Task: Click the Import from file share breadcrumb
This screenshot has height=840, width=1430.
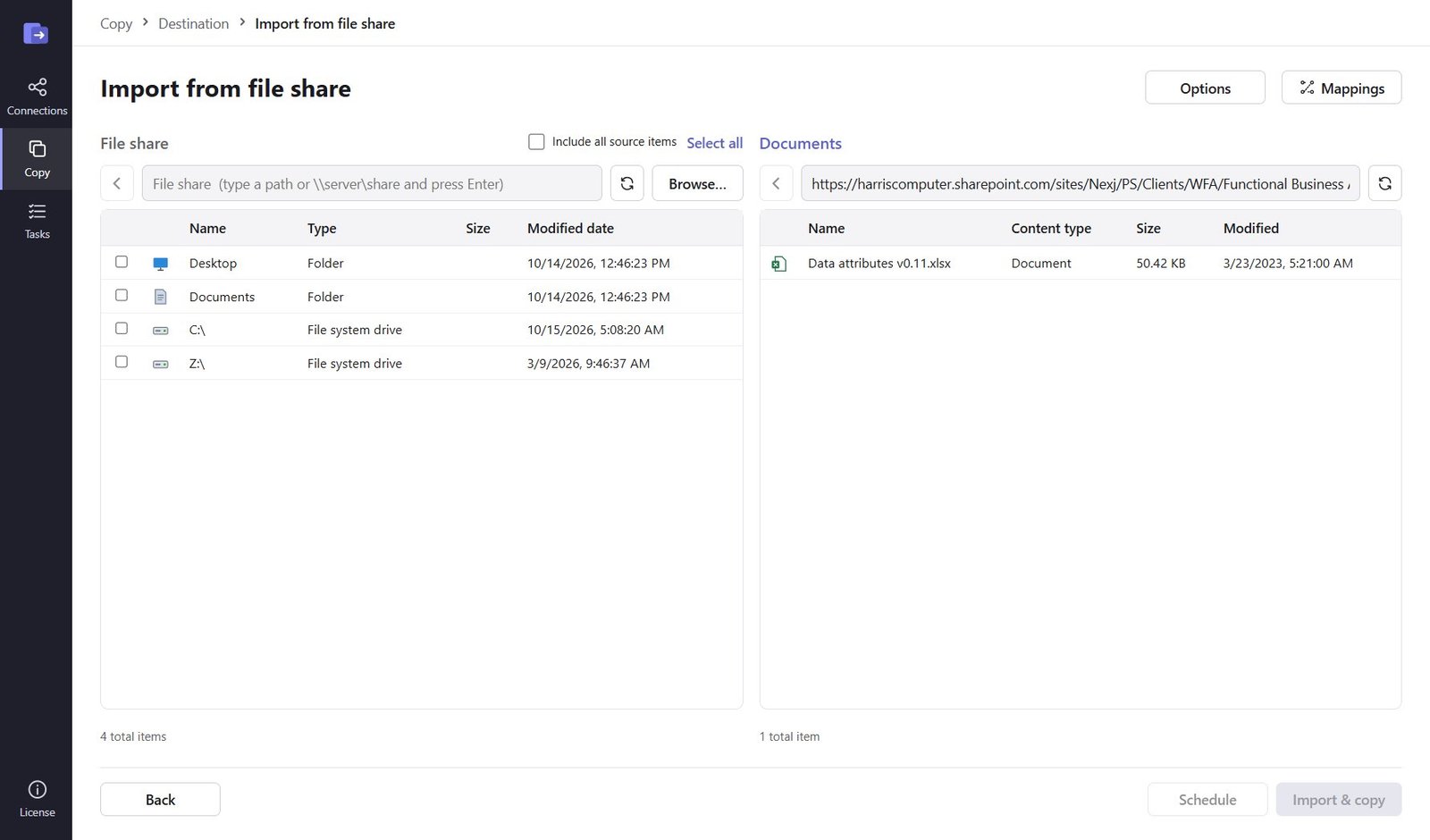Action: [x=325, y=23]
